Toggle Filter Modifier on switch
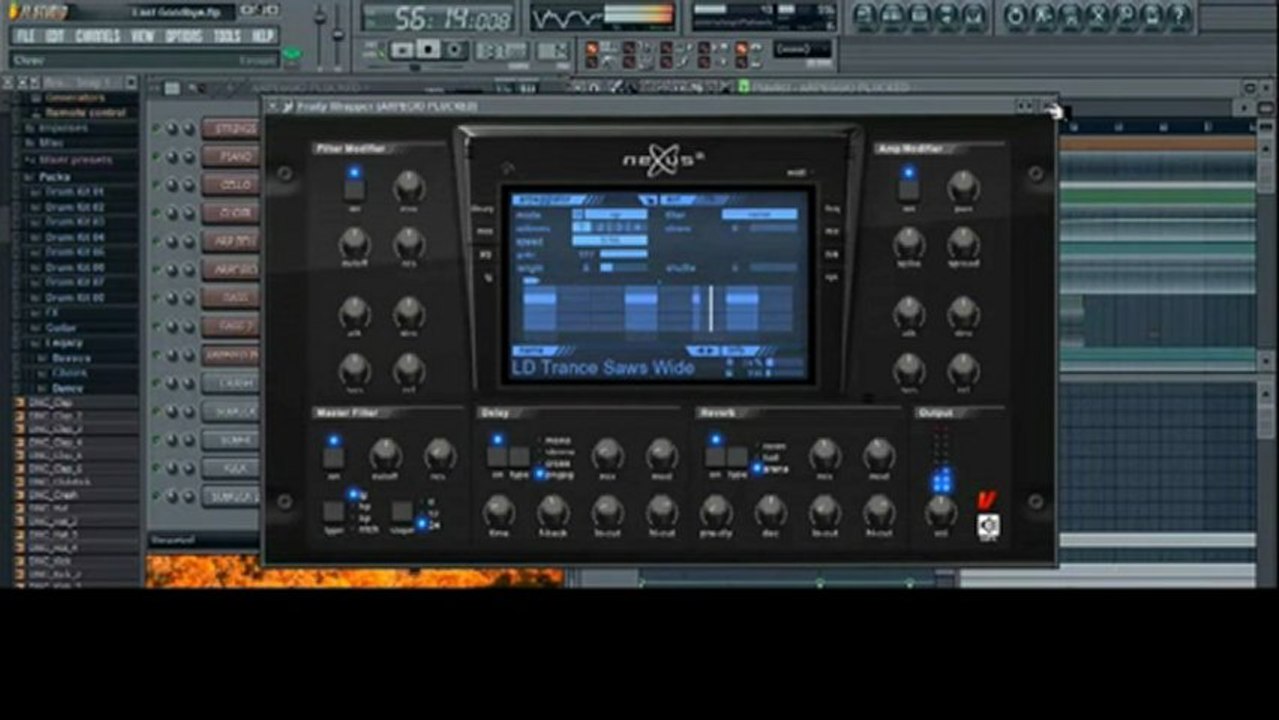Screen dimensions: 1279x720 point(354,190)
